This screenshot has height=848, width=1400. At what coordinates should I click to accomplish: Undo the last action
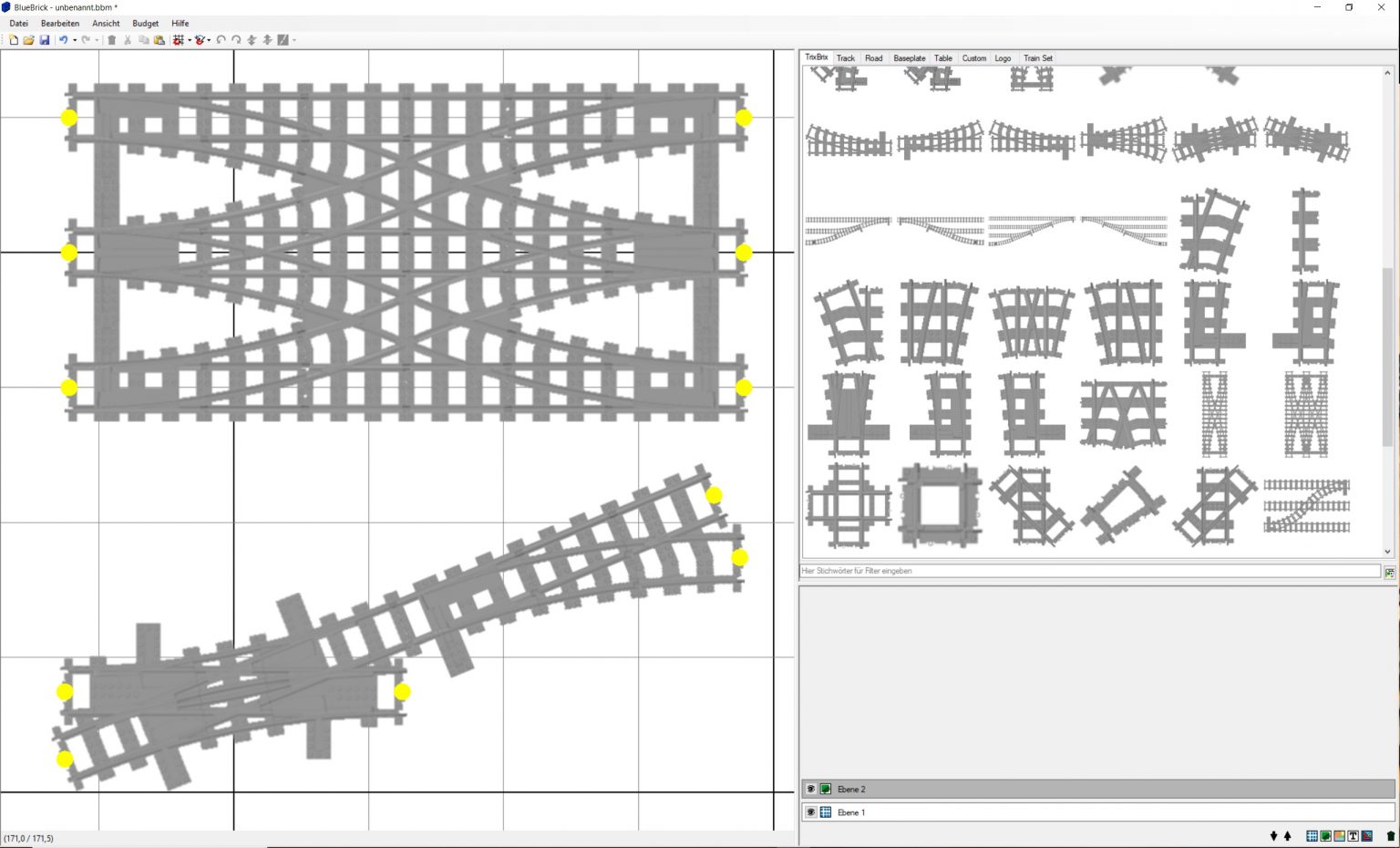point(62,40)
